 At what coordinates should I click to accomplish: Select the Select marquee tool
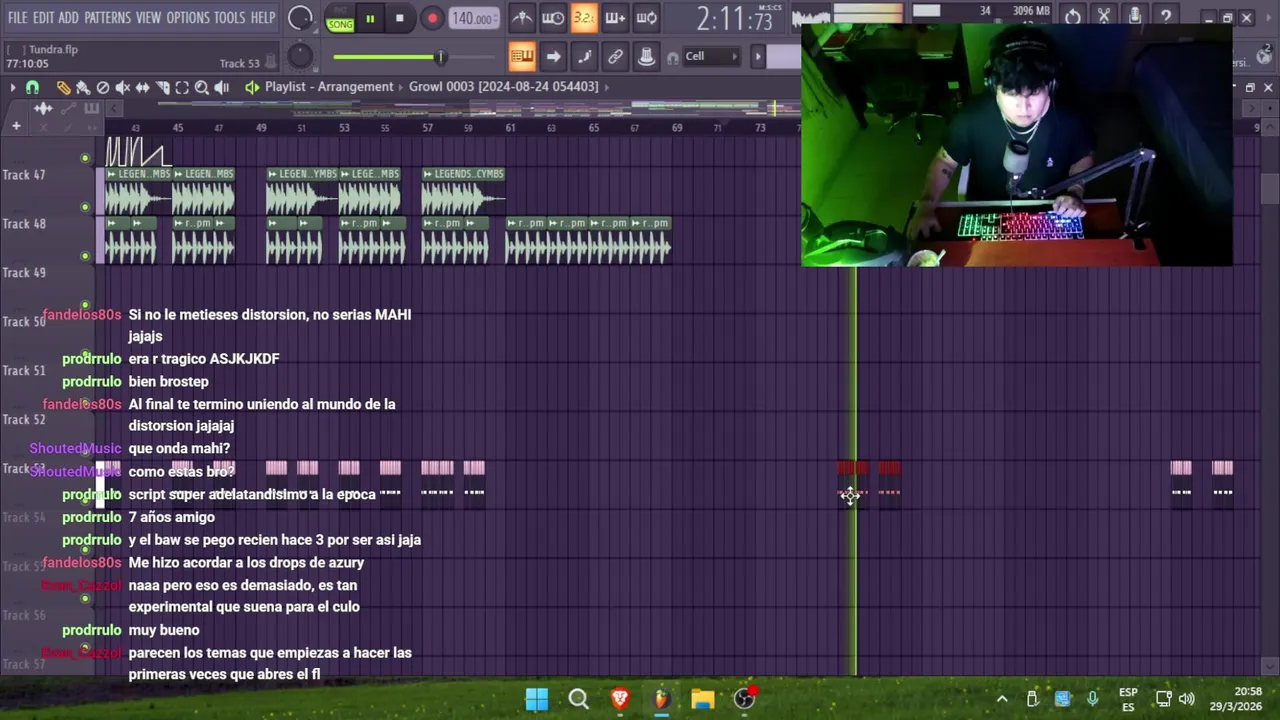pos(182,87)
